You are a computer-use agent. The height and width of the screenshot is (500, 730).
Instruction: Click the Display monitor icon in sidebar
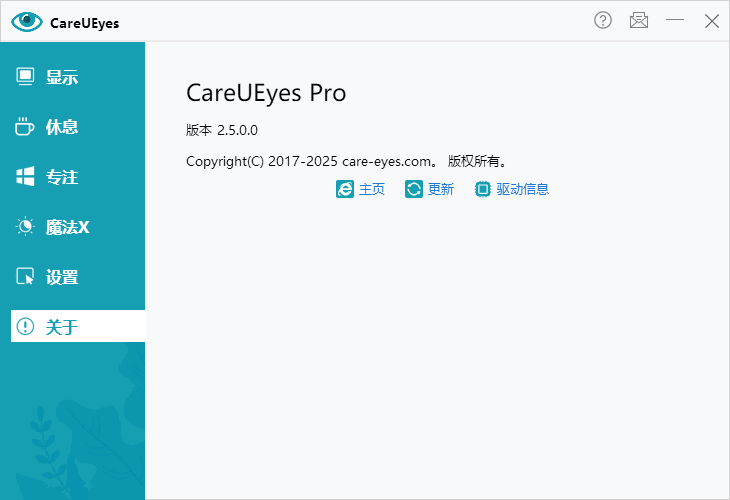pos(26,77)
